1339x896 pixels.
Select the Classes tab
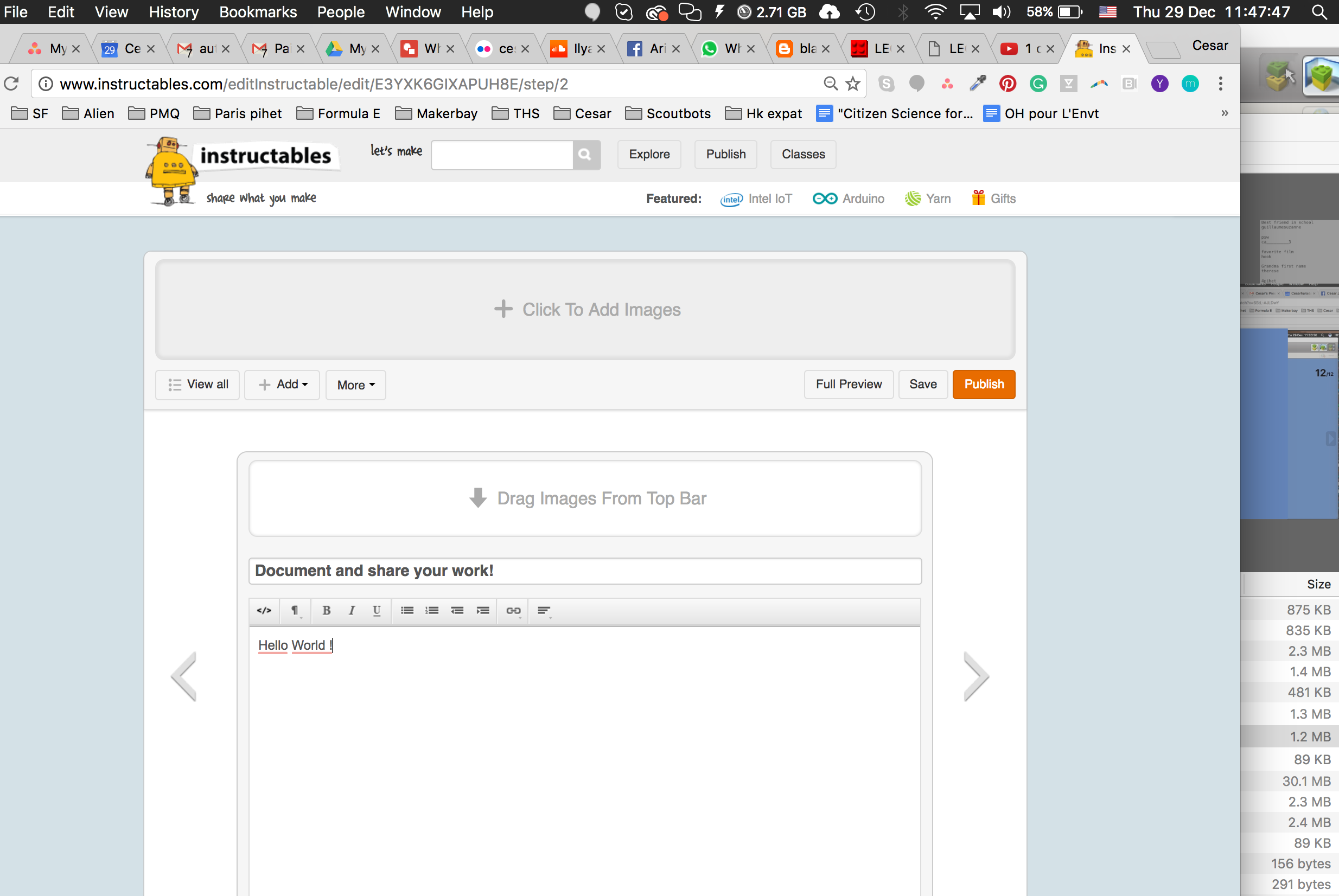pos(803,154)
